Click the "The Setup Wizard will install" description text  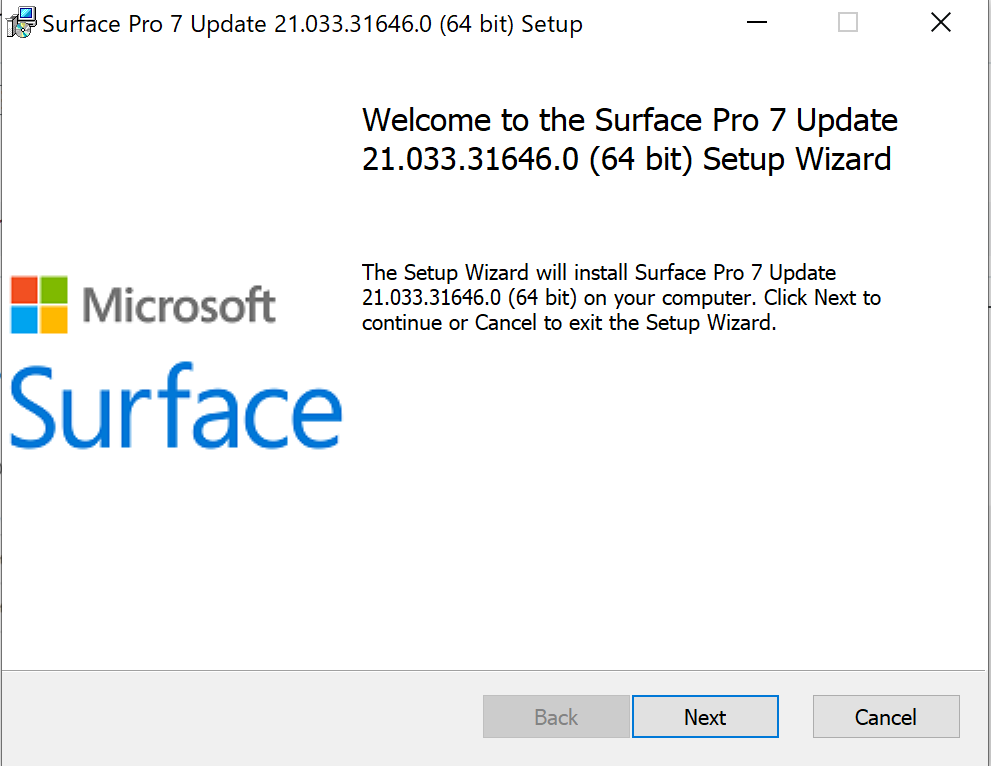click(621, 298)
